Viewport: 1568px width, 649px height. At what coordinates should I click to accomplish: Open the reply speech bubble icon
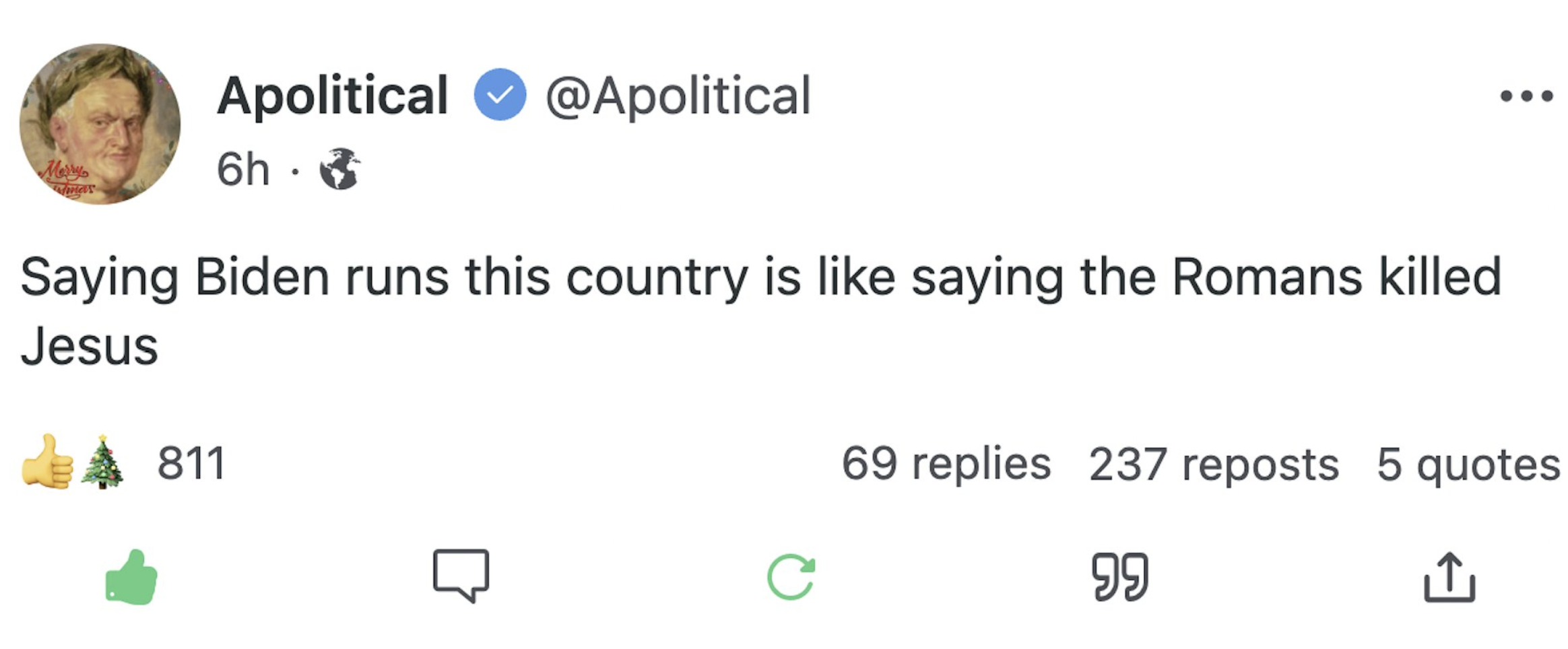[461, 574]
